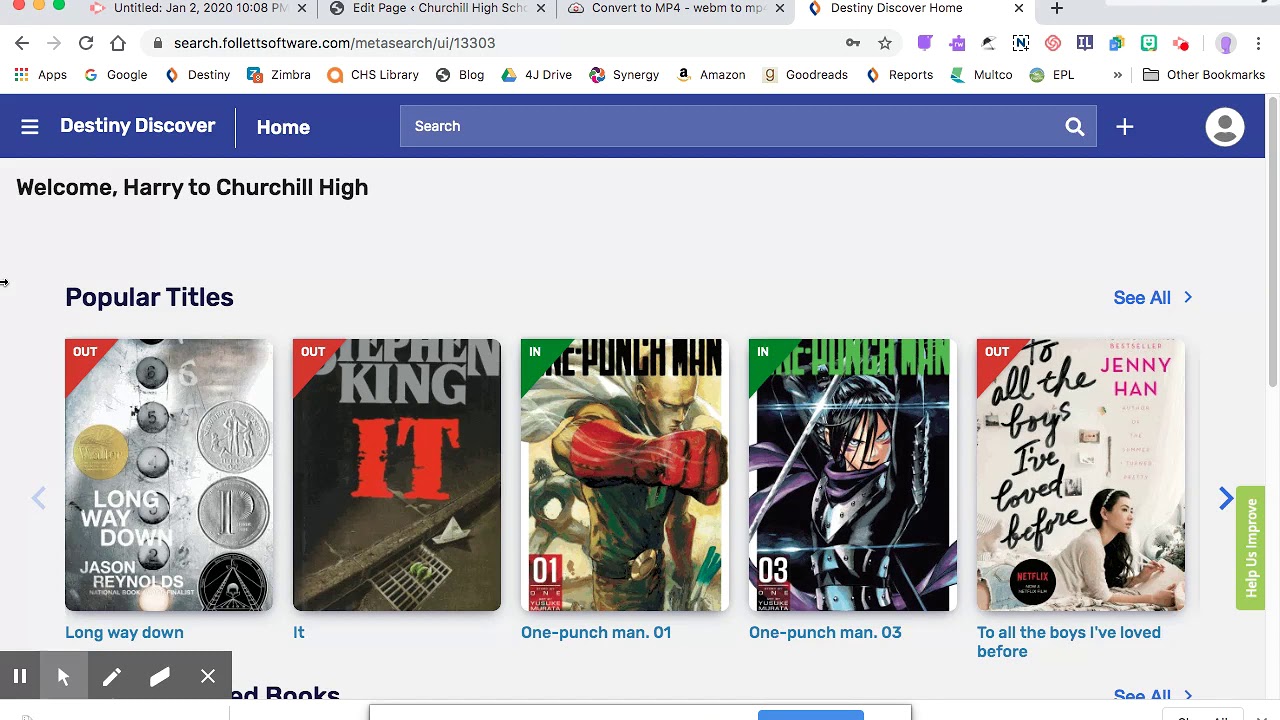Click the 'Long way down' title link
The image size is (1280, 720).
[x=124, y=633]
